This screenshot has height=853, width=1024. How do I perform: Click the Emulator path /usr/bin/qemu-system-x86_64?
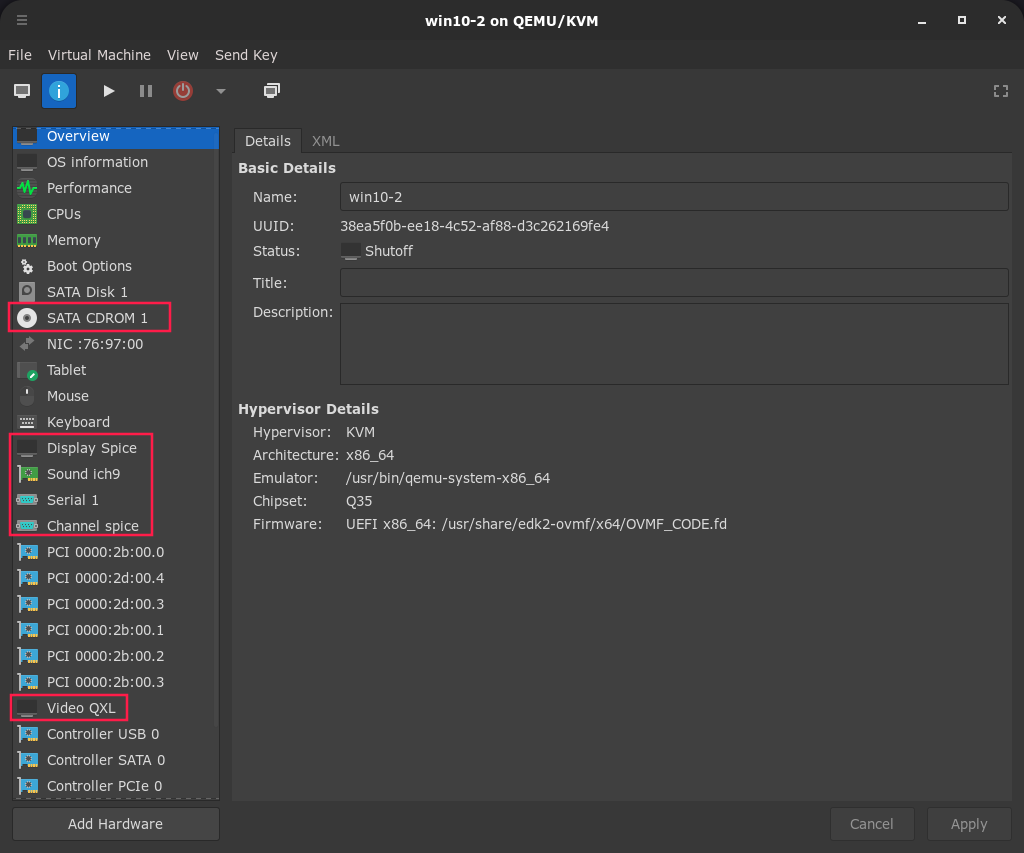[447, 478]
